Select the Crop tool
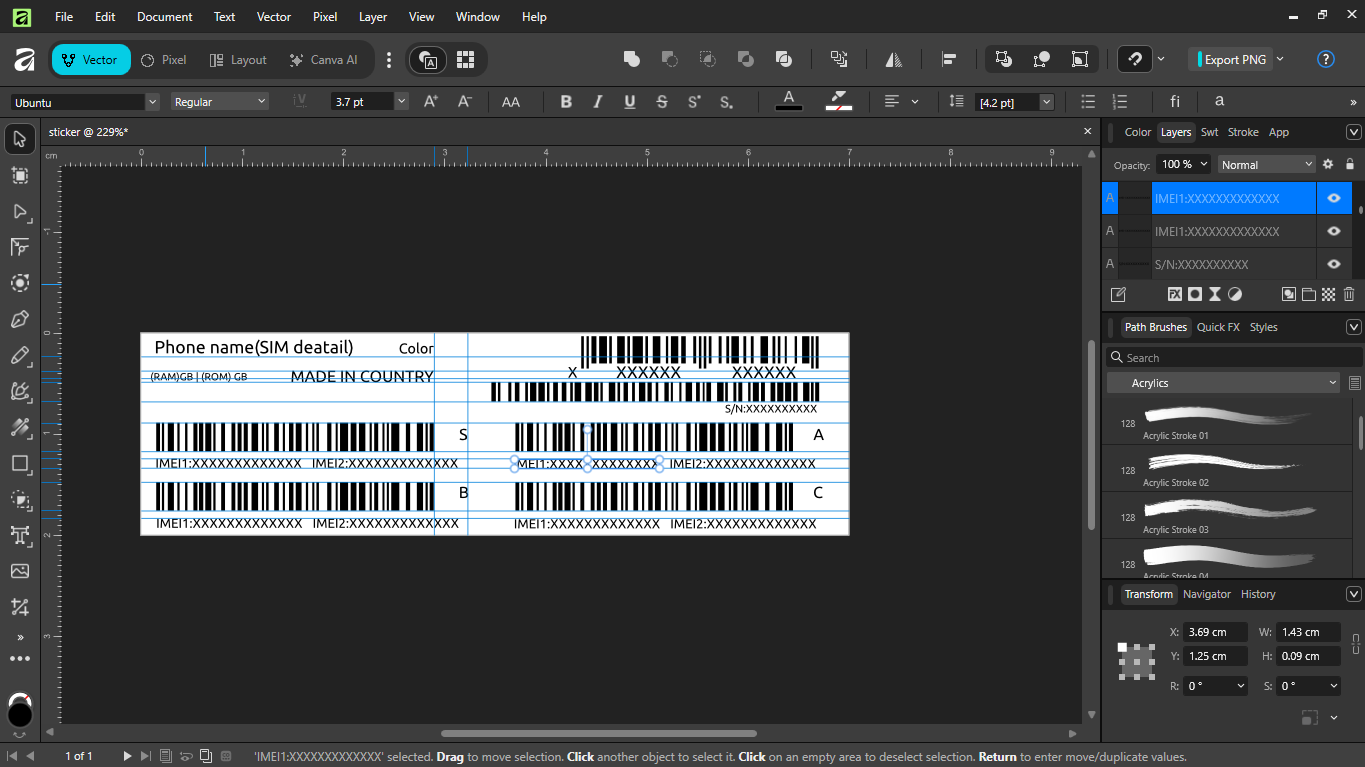The image size is (1365, 767). (x=20, y=607)
